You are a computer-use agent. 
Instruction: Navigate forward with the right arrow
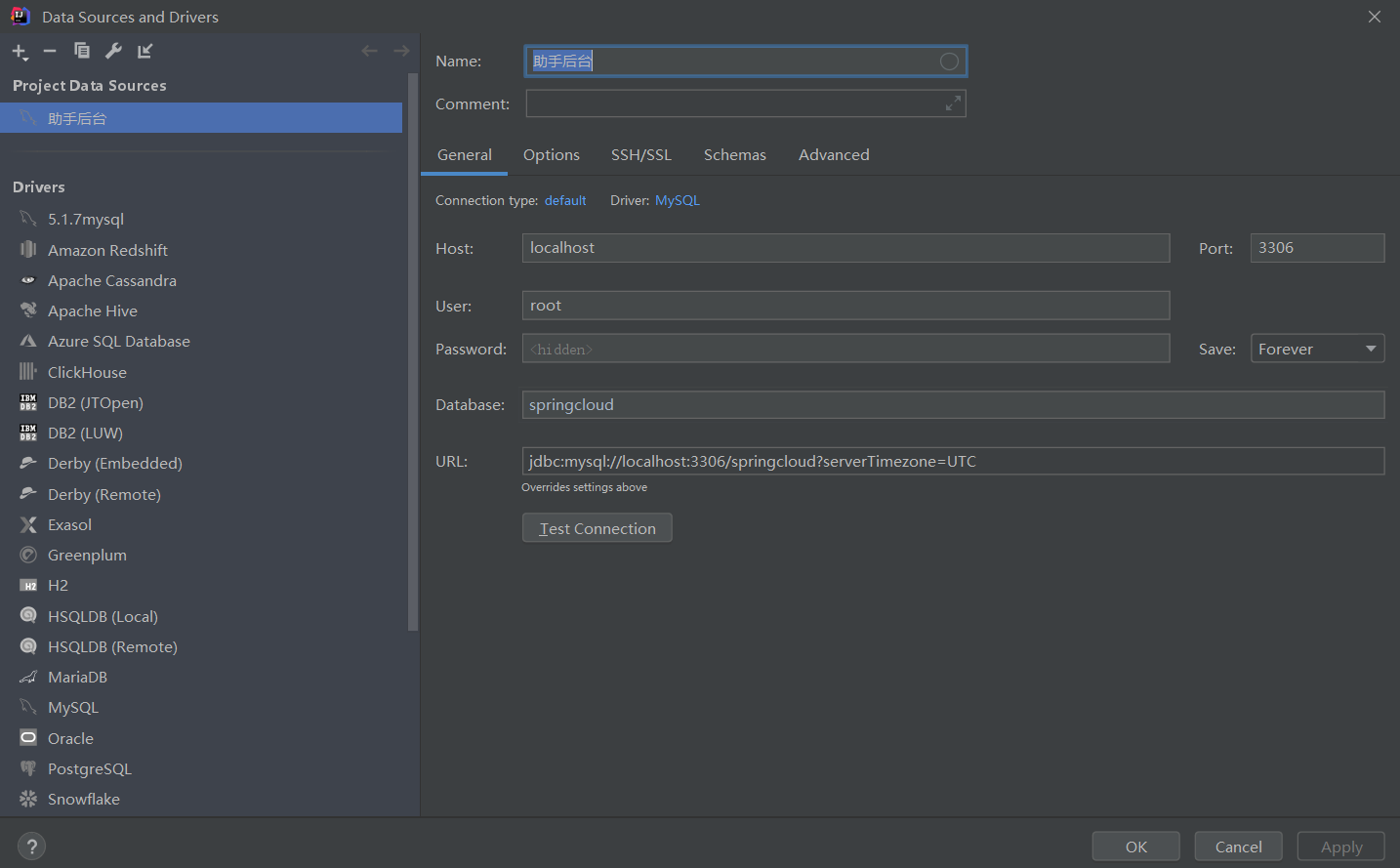click(x=400, y=50)
